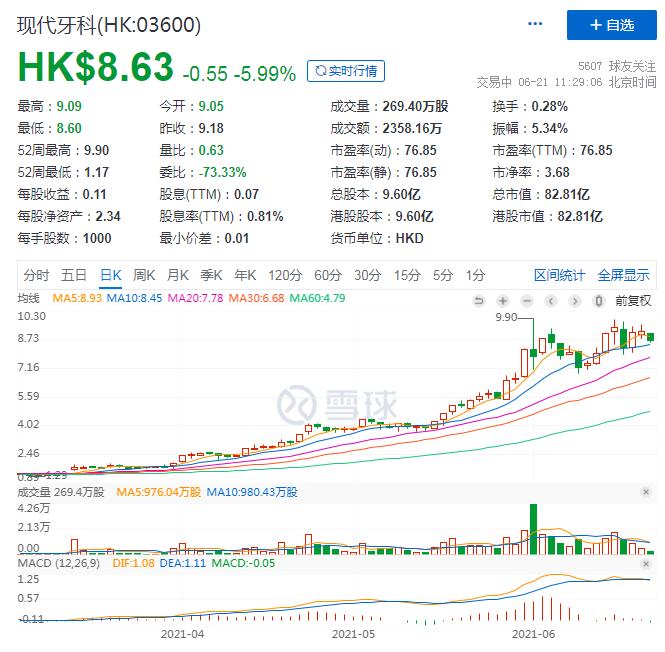Select the 周K weekly chart tab
Viewport: 665px width, 652px height.
[144, 275]
